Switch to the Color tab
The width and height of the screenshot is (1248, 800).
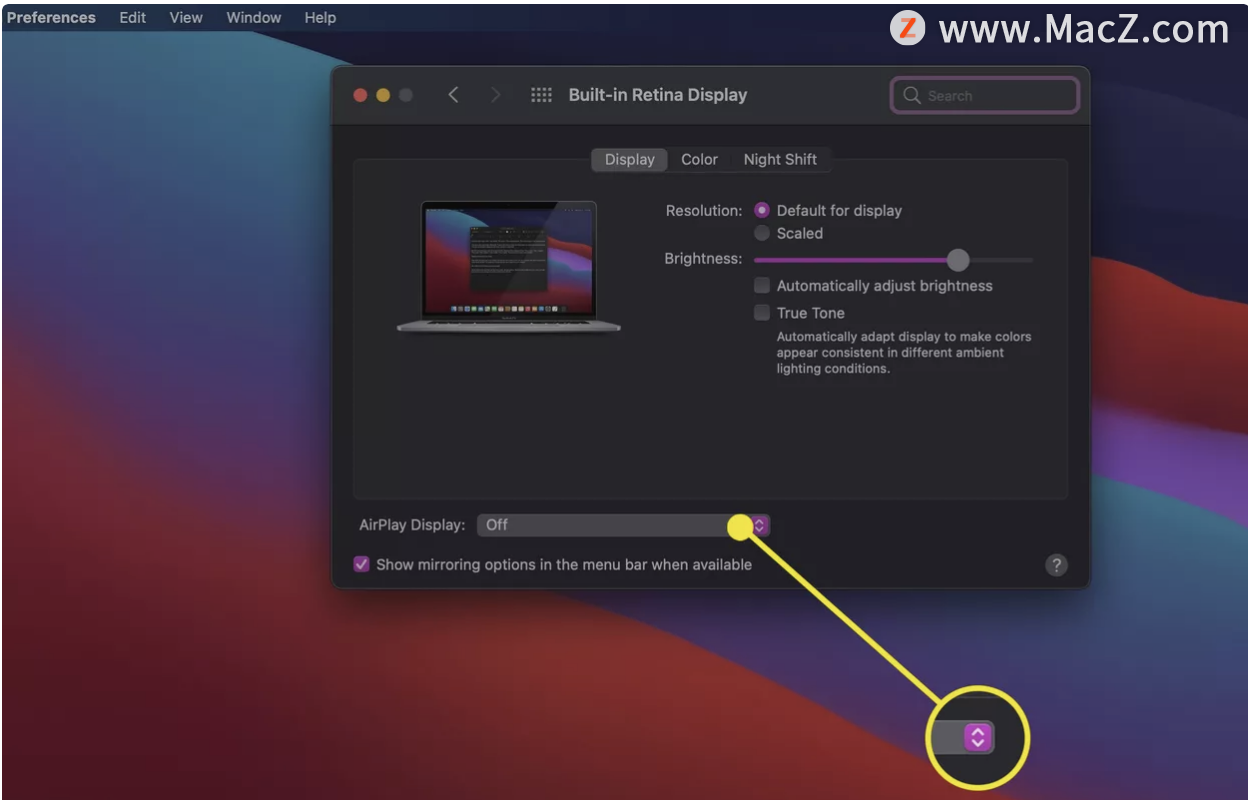point(699,159)
